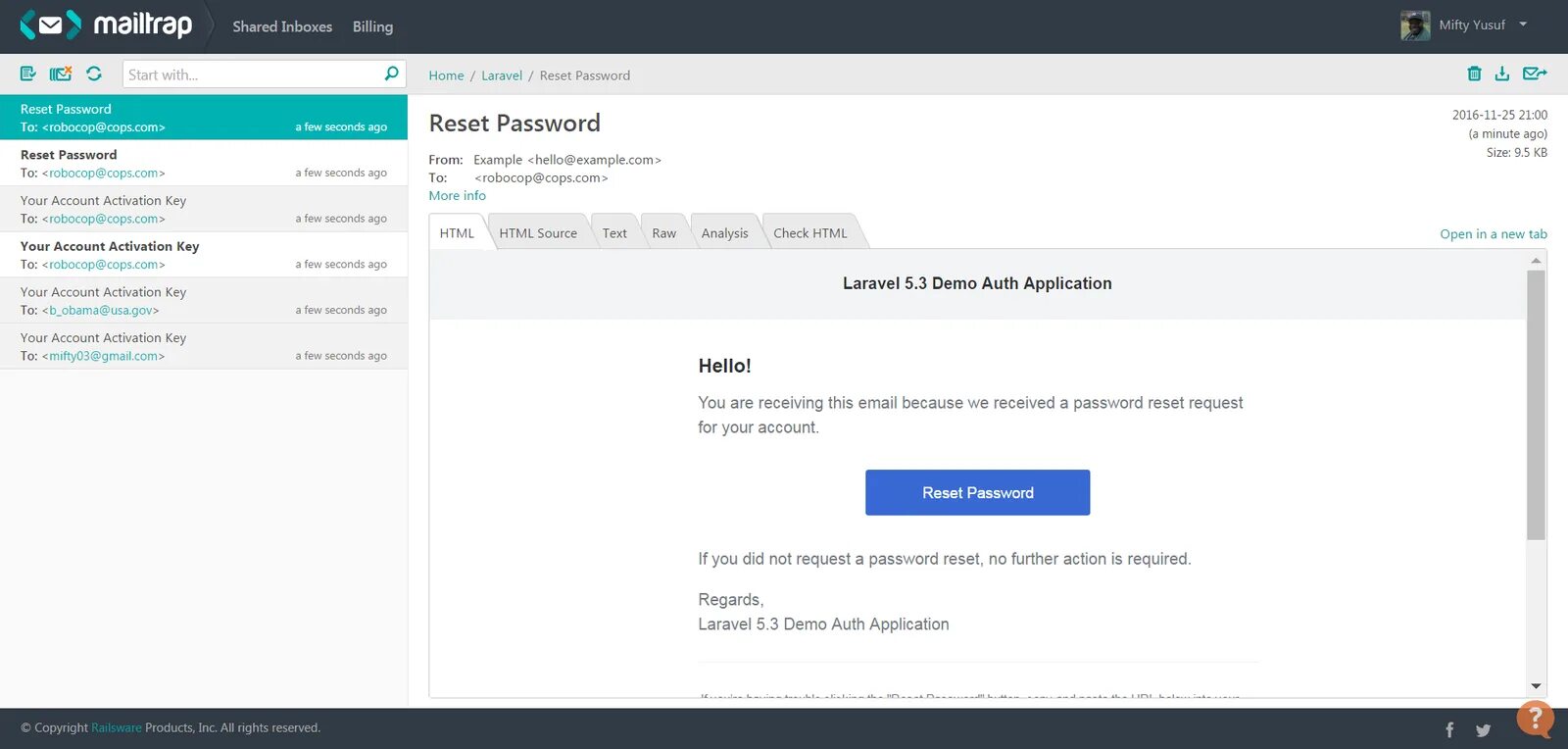This screenshot has height=749, width=1568.
Task: Forward the email using envelope arrow icon
Action: [x=1534, y=74]
